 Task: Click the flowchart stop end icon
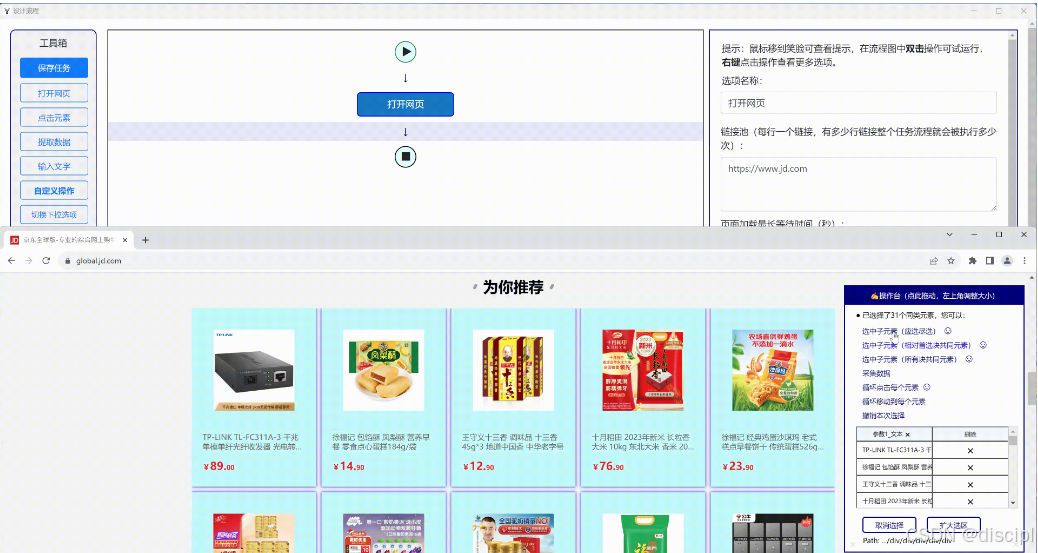(405, 157)
